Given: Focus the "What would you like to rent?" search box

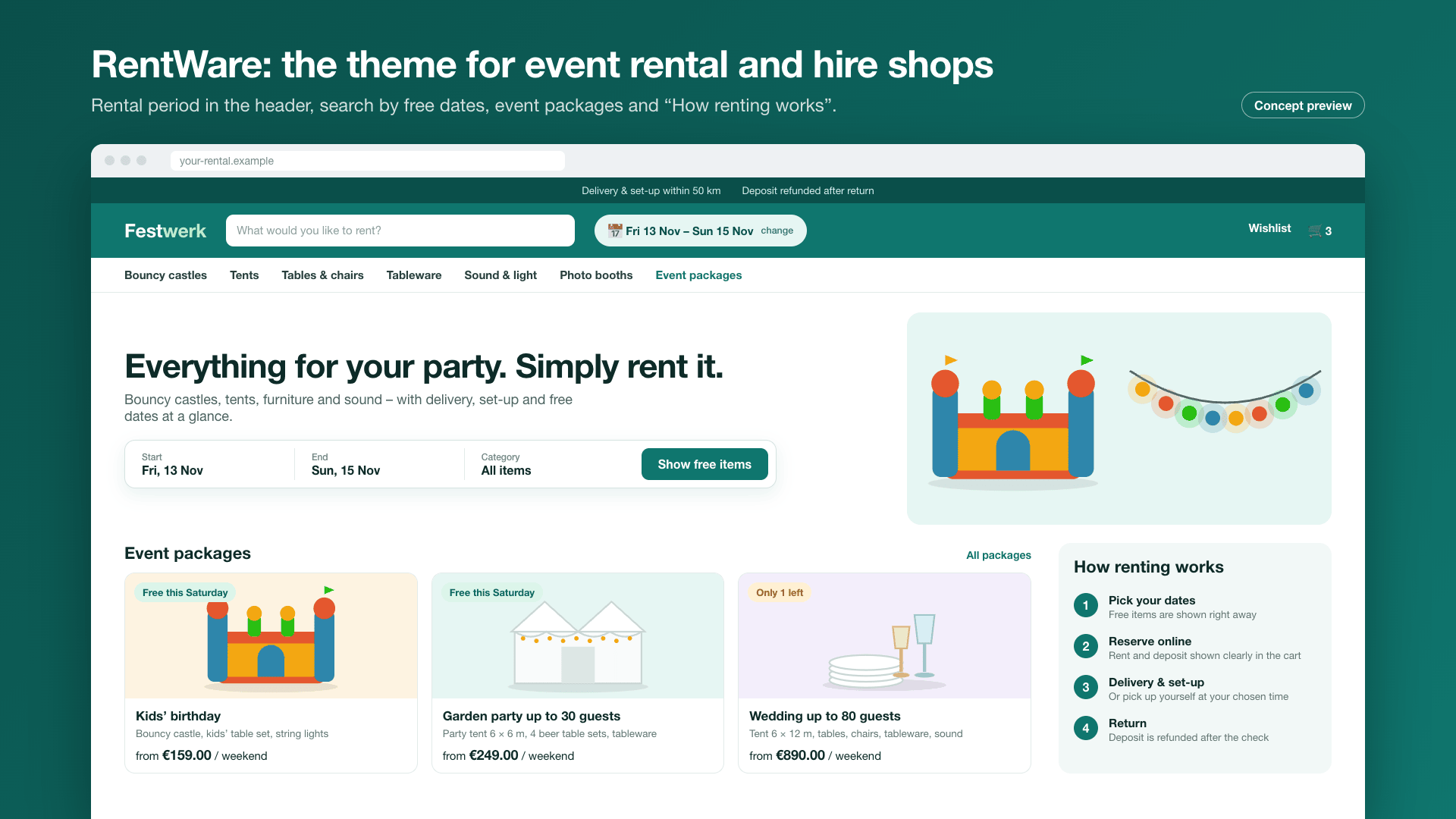Looking at the screenshot, I should point(400,231).
